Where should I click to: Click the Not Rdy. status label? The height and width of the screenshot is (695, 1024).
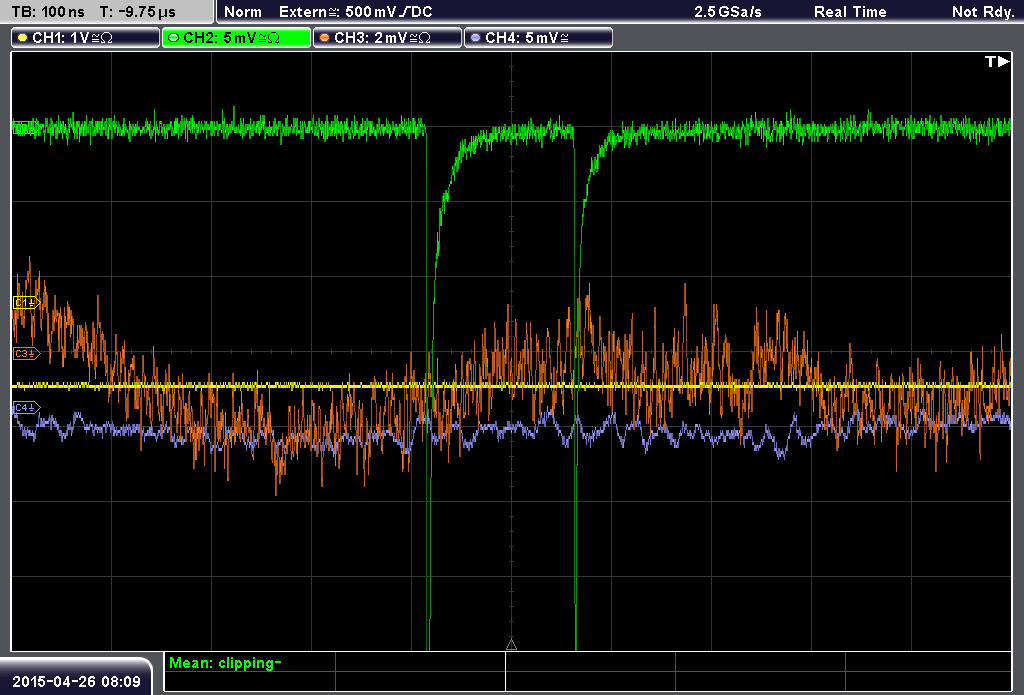983,12
